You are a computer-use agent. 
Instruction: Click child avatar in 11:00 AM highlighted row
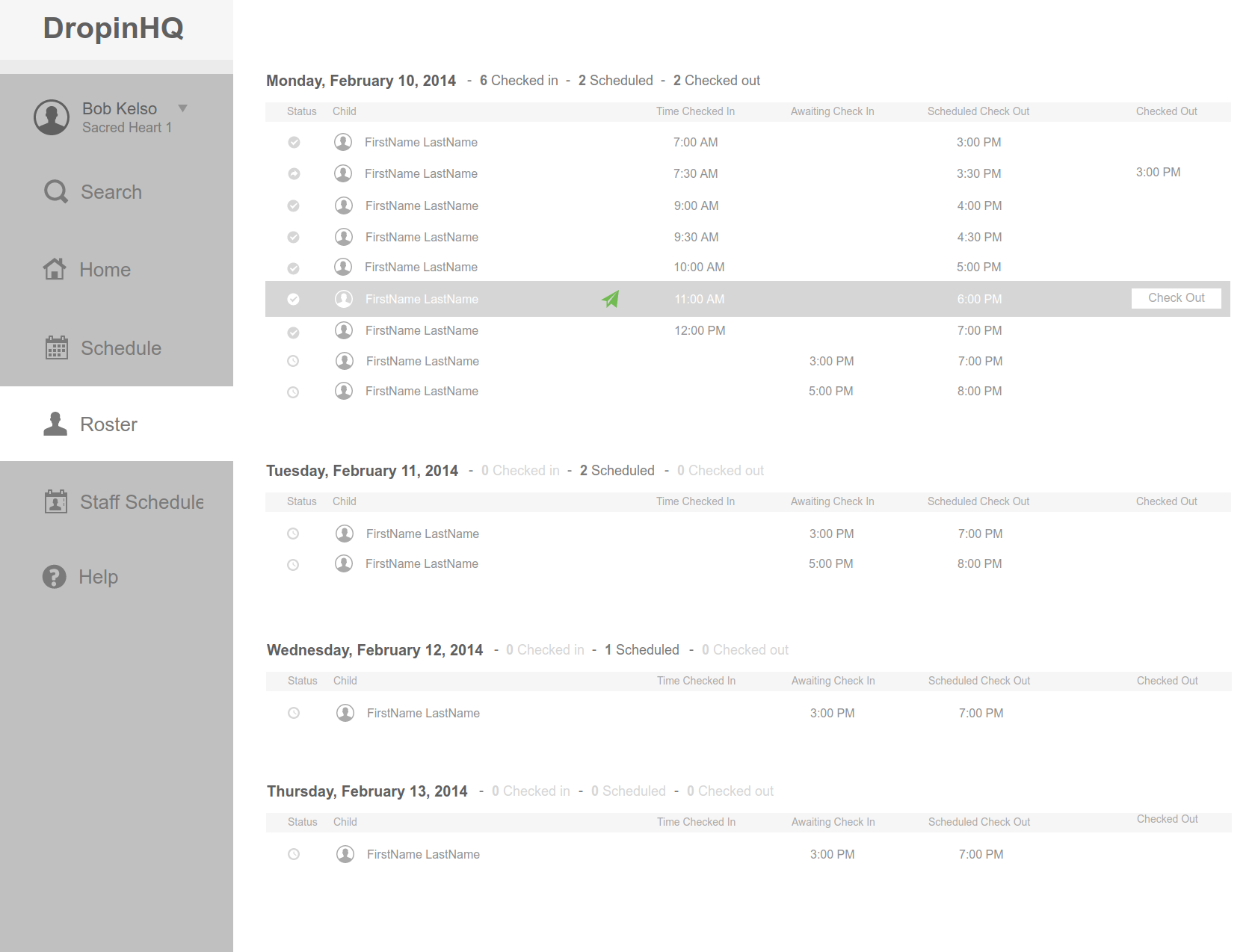pyautogui.click(x=344, y=299)
